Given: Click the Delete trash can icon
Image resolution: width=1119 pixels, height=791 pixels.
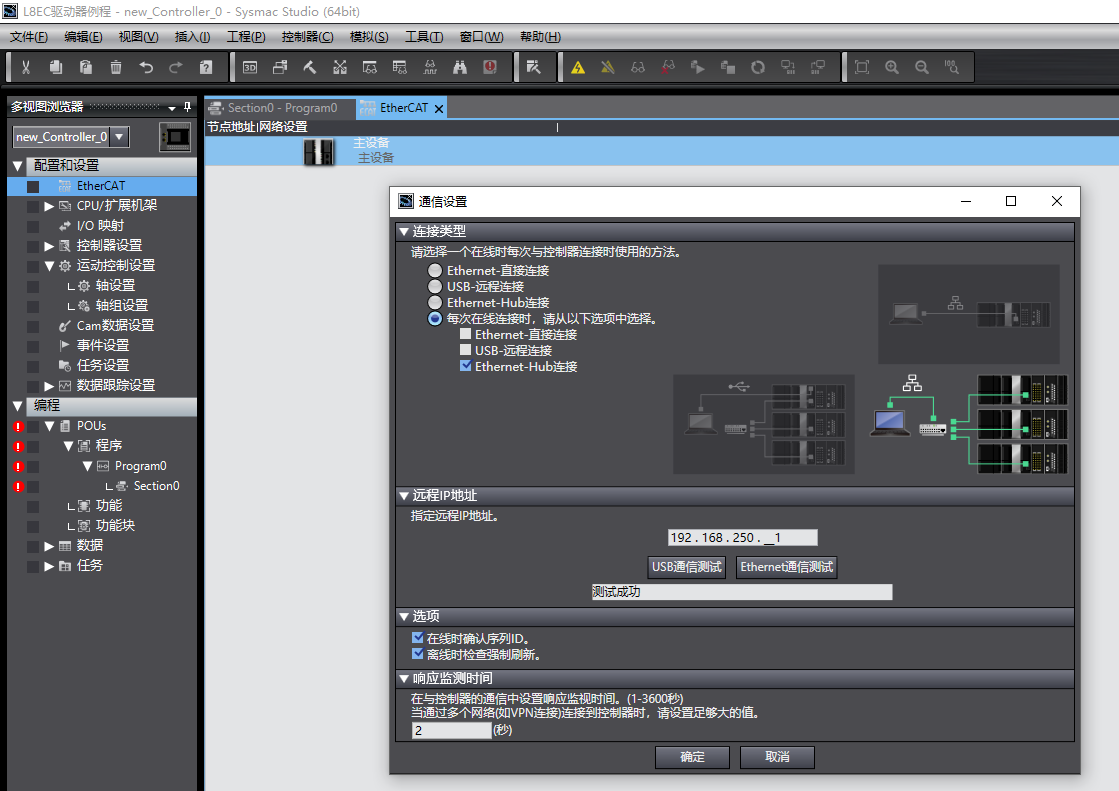Looking at the screenshot, I should (116, 67).
